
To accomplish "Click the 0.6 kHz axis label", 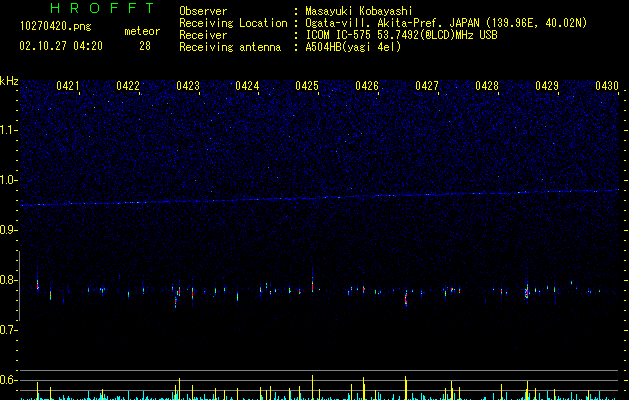I will [8, 380].
